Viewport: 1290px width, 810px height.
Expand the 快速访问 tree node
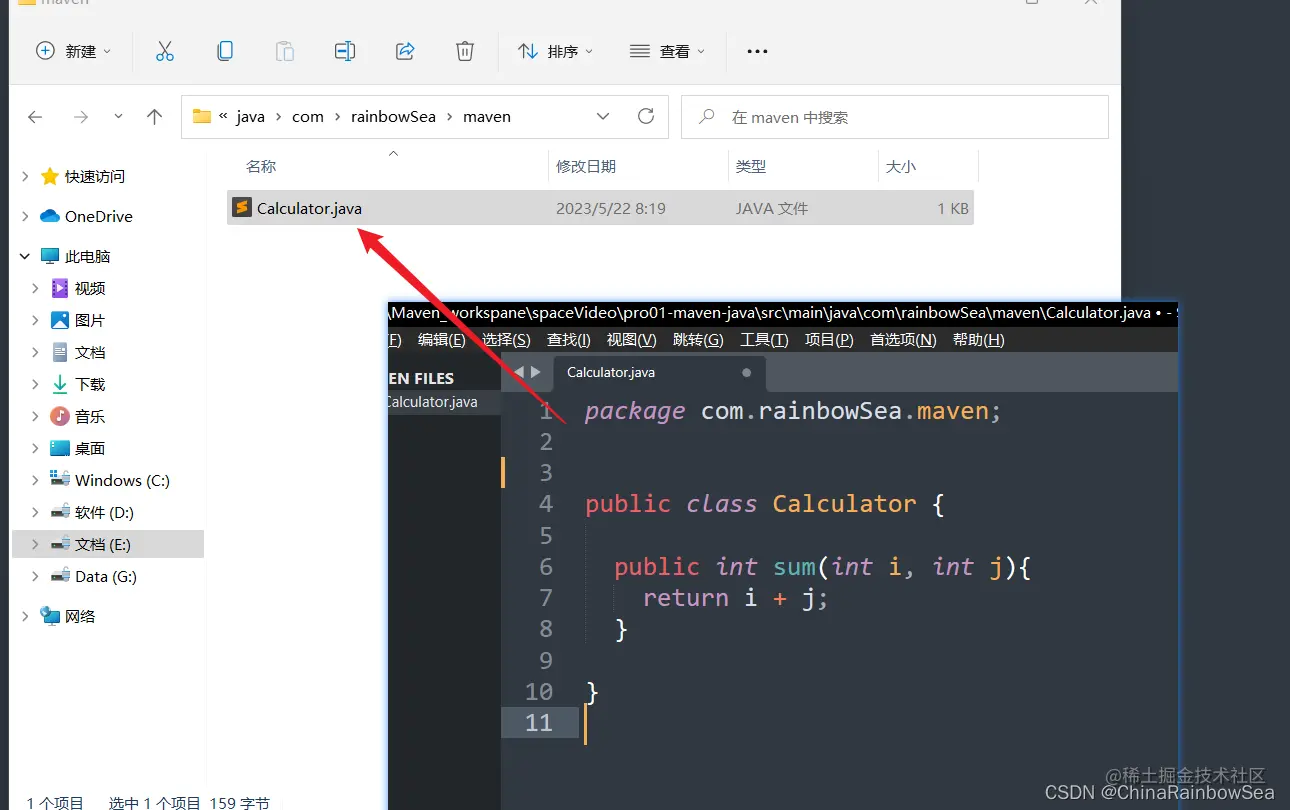(x=25, y=176)
